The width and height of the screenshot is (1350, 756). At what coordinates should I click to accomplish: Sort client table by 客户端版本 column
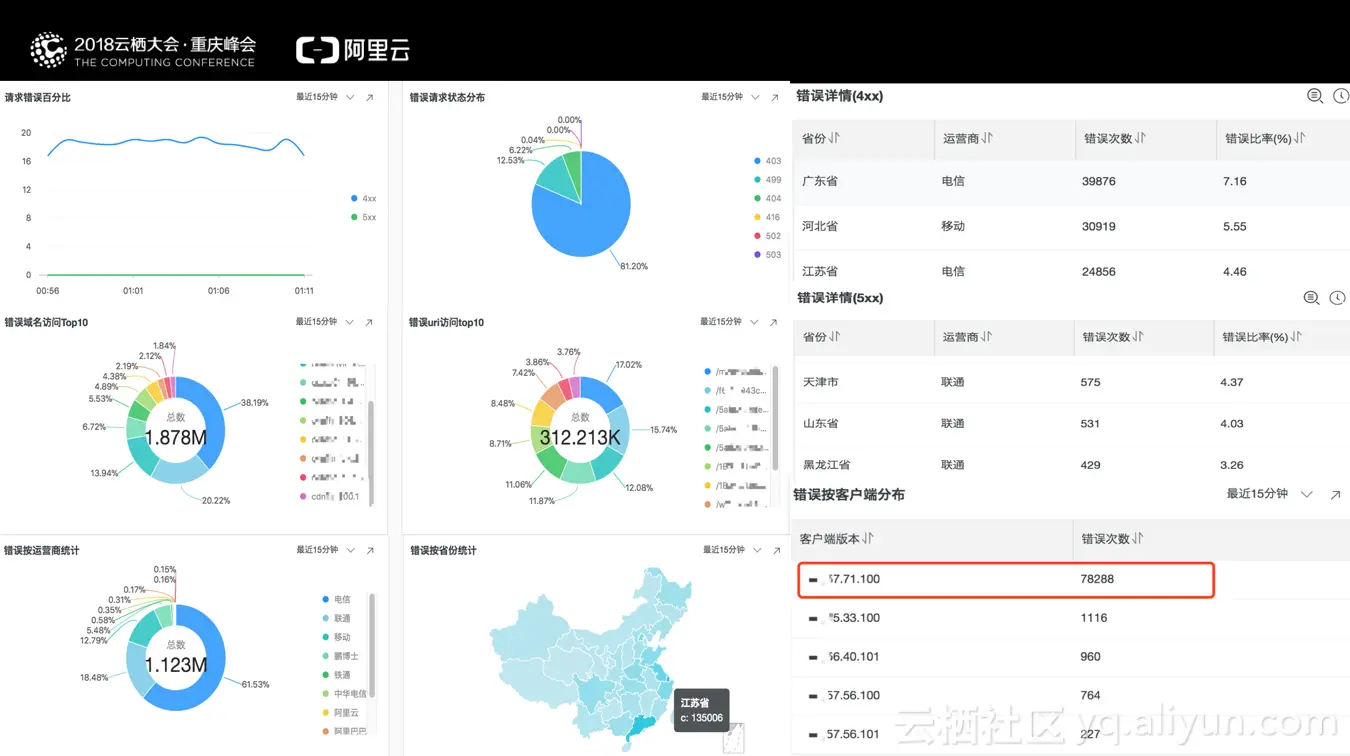pos(868,538)
